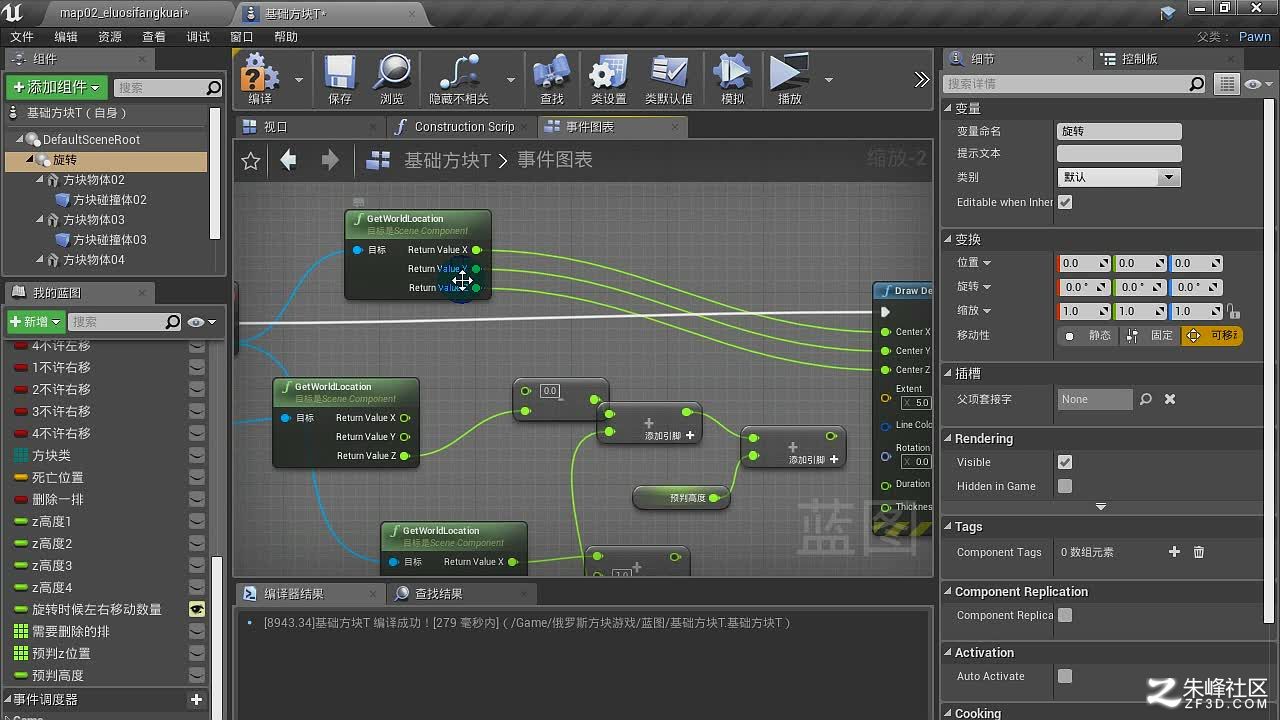Open the Rotation (旋转) type dropdown in Transform

[974, 287]
